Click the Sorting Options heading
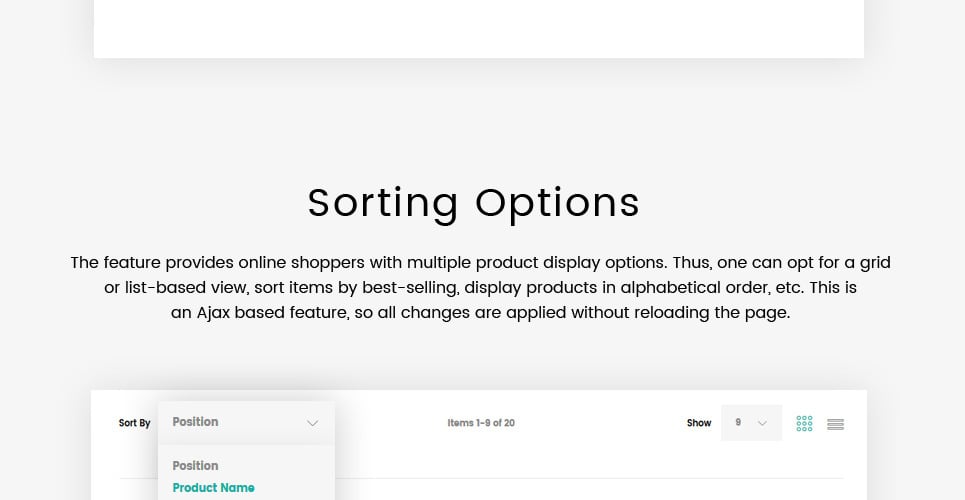Screen dimensions: 965x500 coord(473,202)
